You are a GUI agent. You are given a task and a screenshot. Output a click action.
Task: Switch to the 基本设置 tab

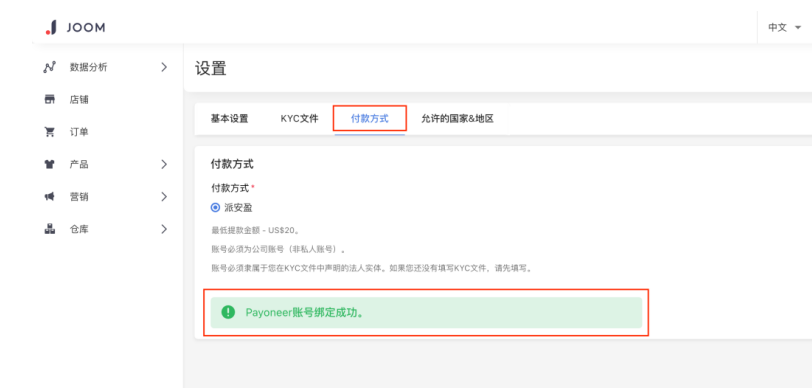coord(229,119)
